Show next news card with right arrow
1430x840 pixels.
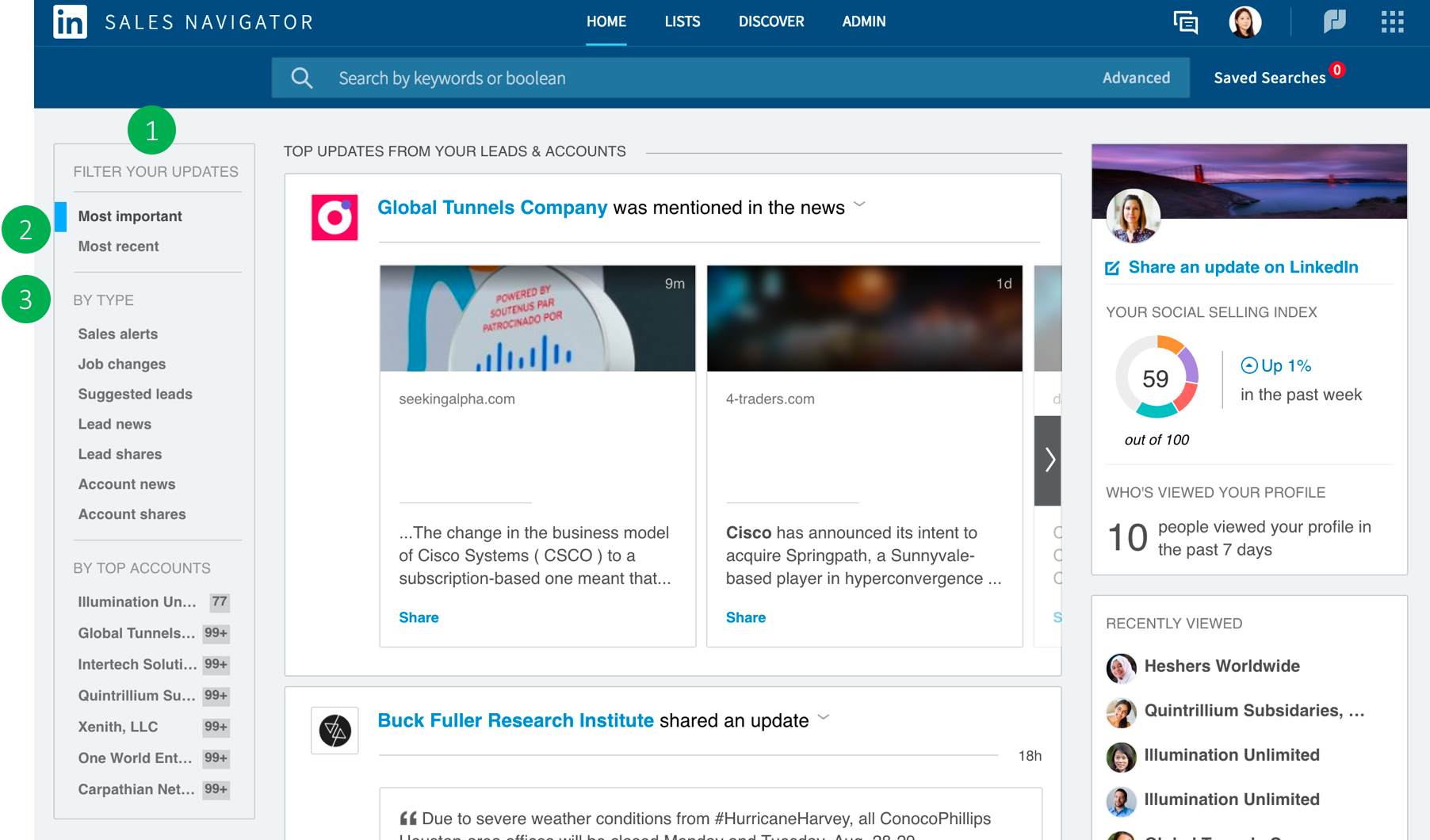[x=1048, y=460]
